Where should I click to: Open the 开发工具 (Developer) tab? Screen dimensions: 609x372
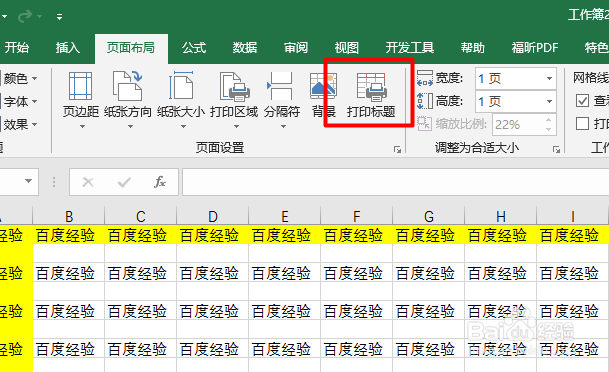coord(410,48)
